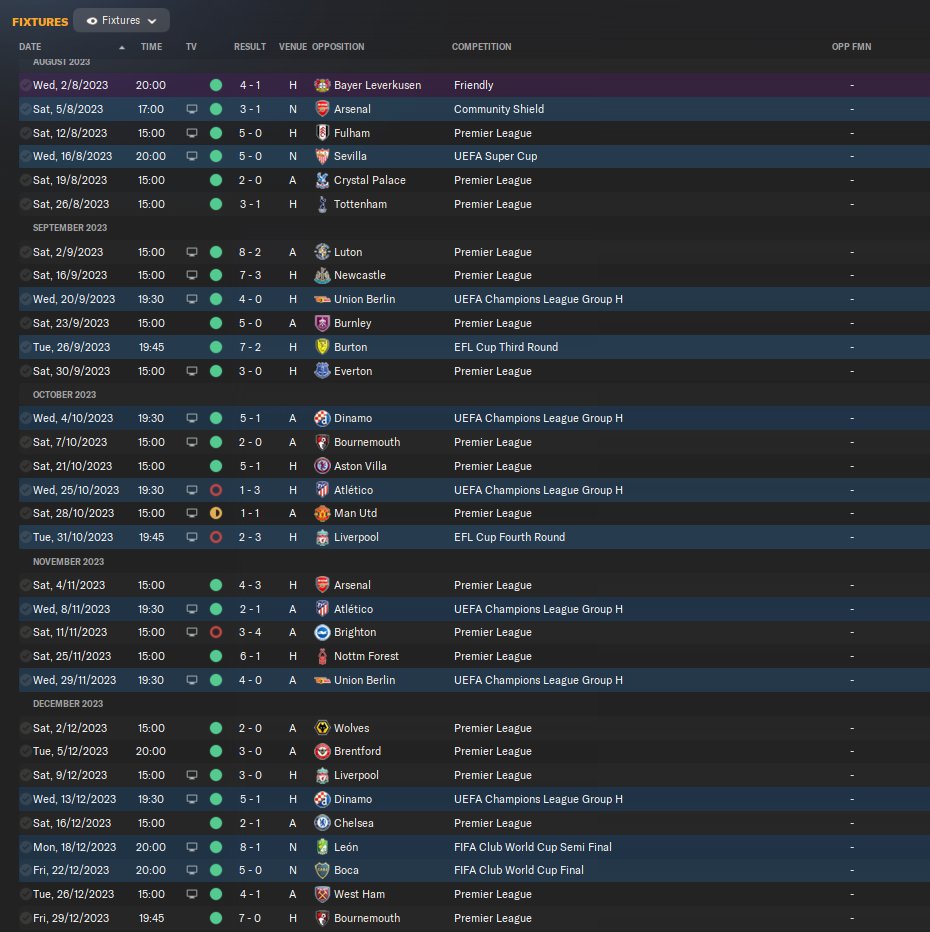Viewport: 930px width, 932px height.
Task: Click the Fulham club badge
Action: pos(322,133)
